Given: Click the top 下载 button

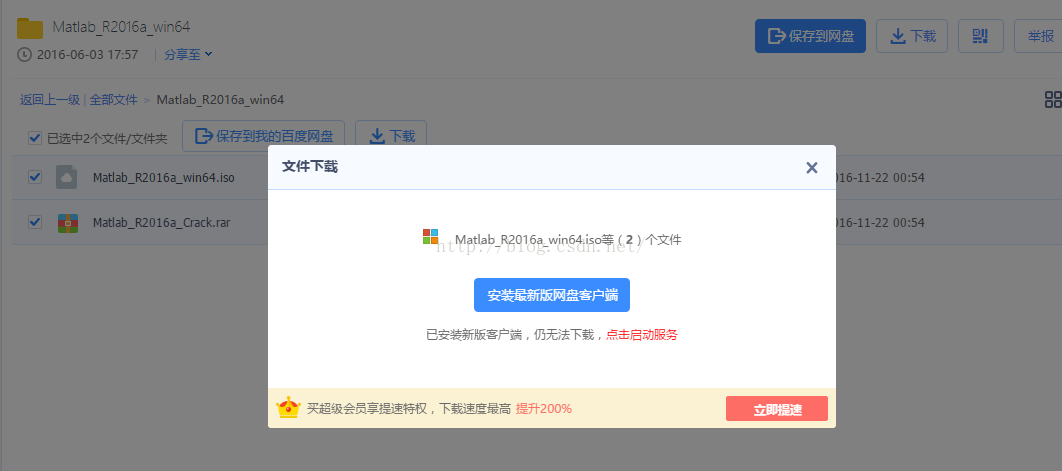Looking at the screenshot, I should click(912, 36).
